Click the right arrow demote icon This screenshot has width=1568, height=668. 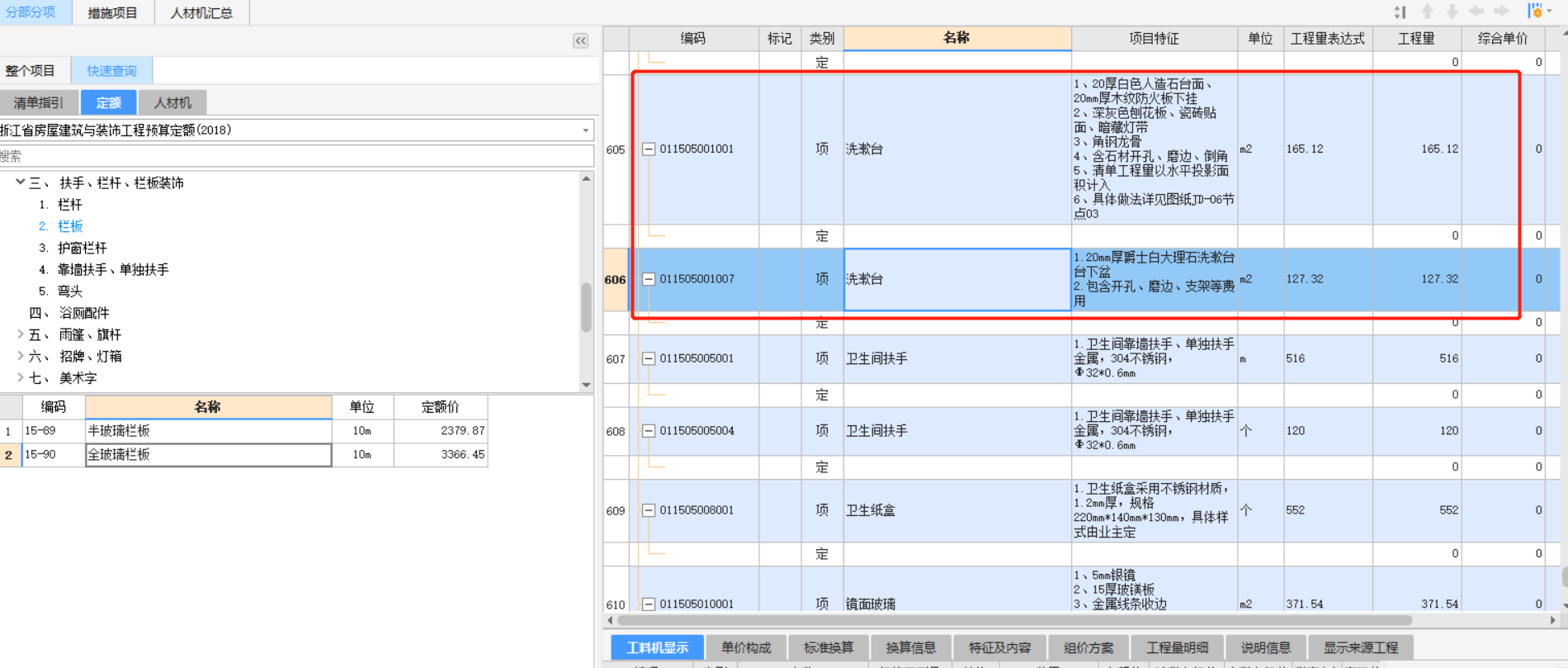pyautogui.click(x=1501, y=12)
